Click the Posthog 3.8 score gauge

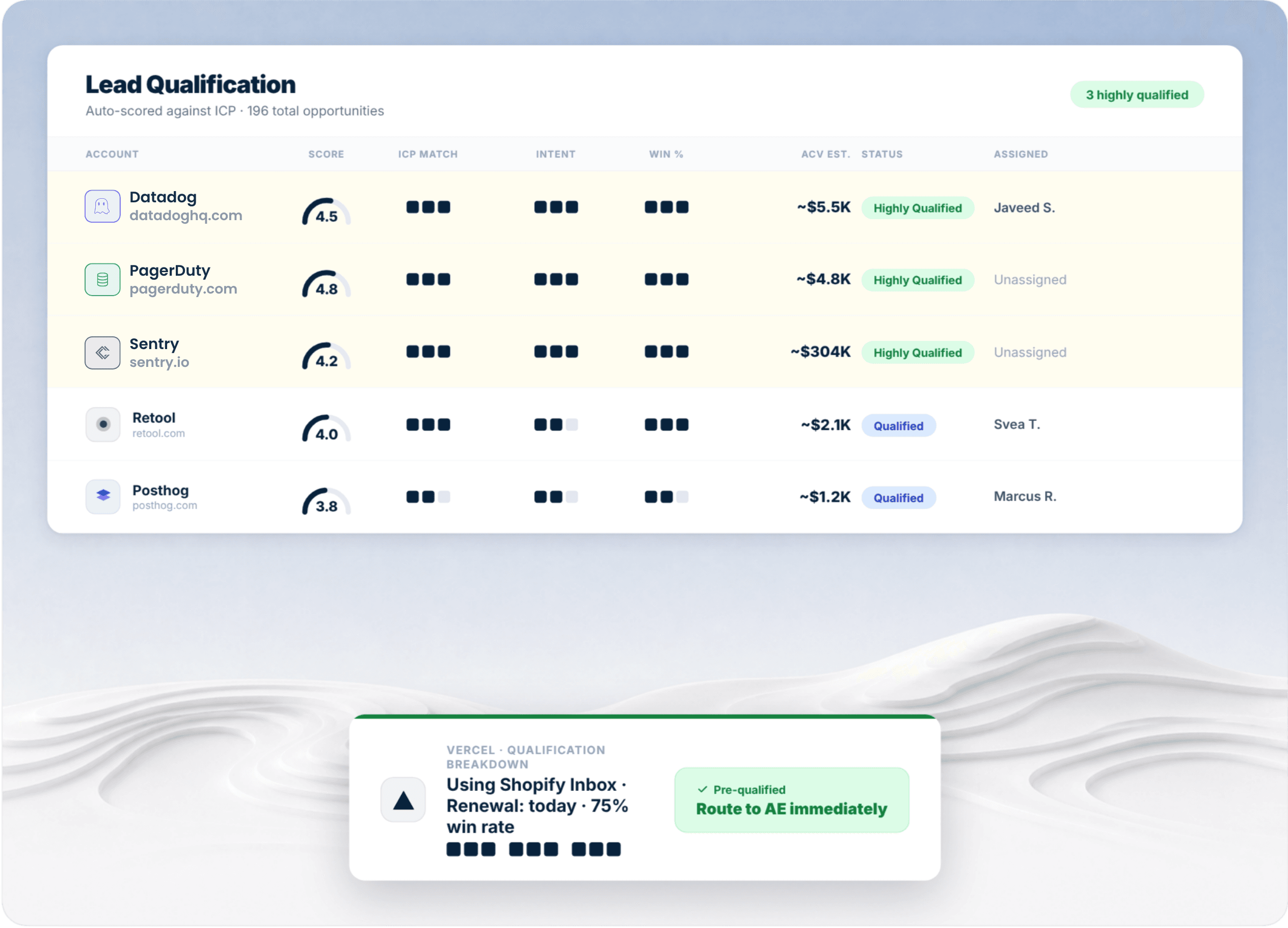(326, 500)
